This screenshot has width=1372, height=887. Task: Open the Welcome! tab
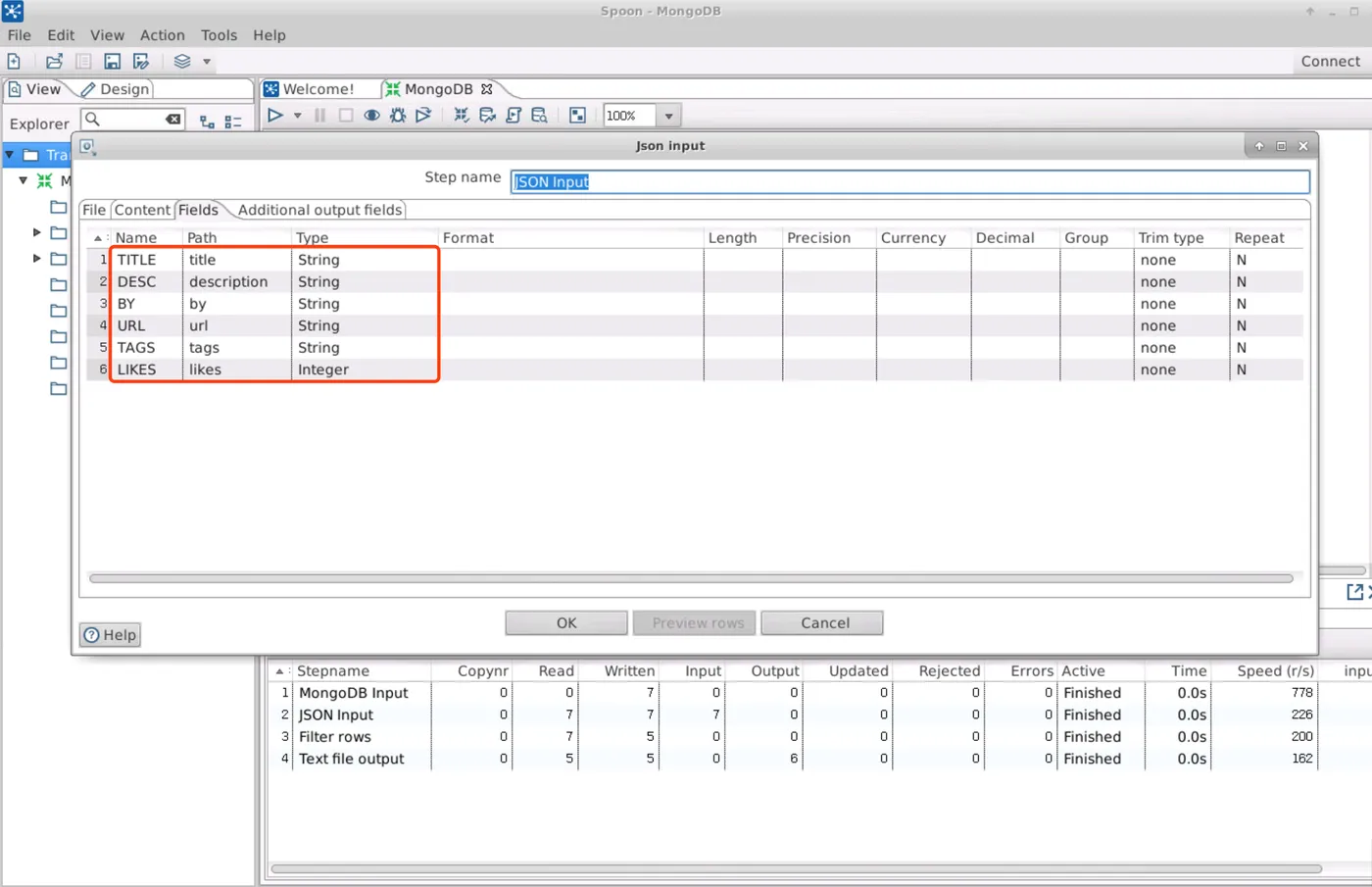pyautogui.click(x=310, y=89)
